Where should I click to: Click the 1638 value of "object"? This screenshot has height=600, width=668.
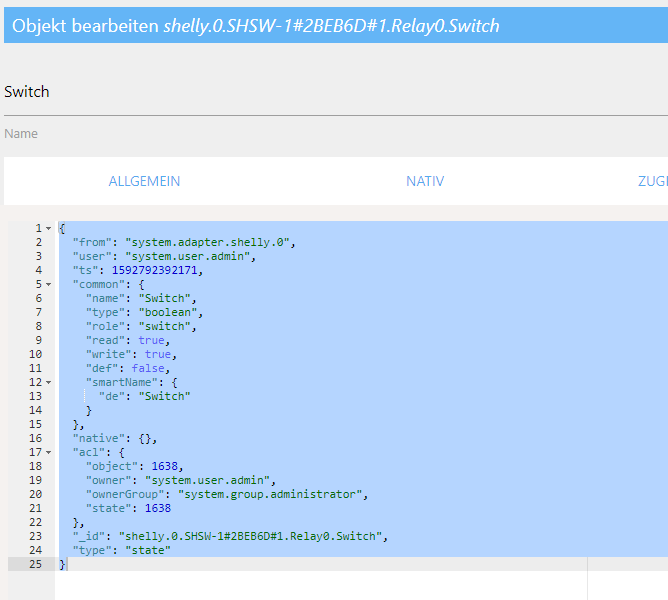164,466
